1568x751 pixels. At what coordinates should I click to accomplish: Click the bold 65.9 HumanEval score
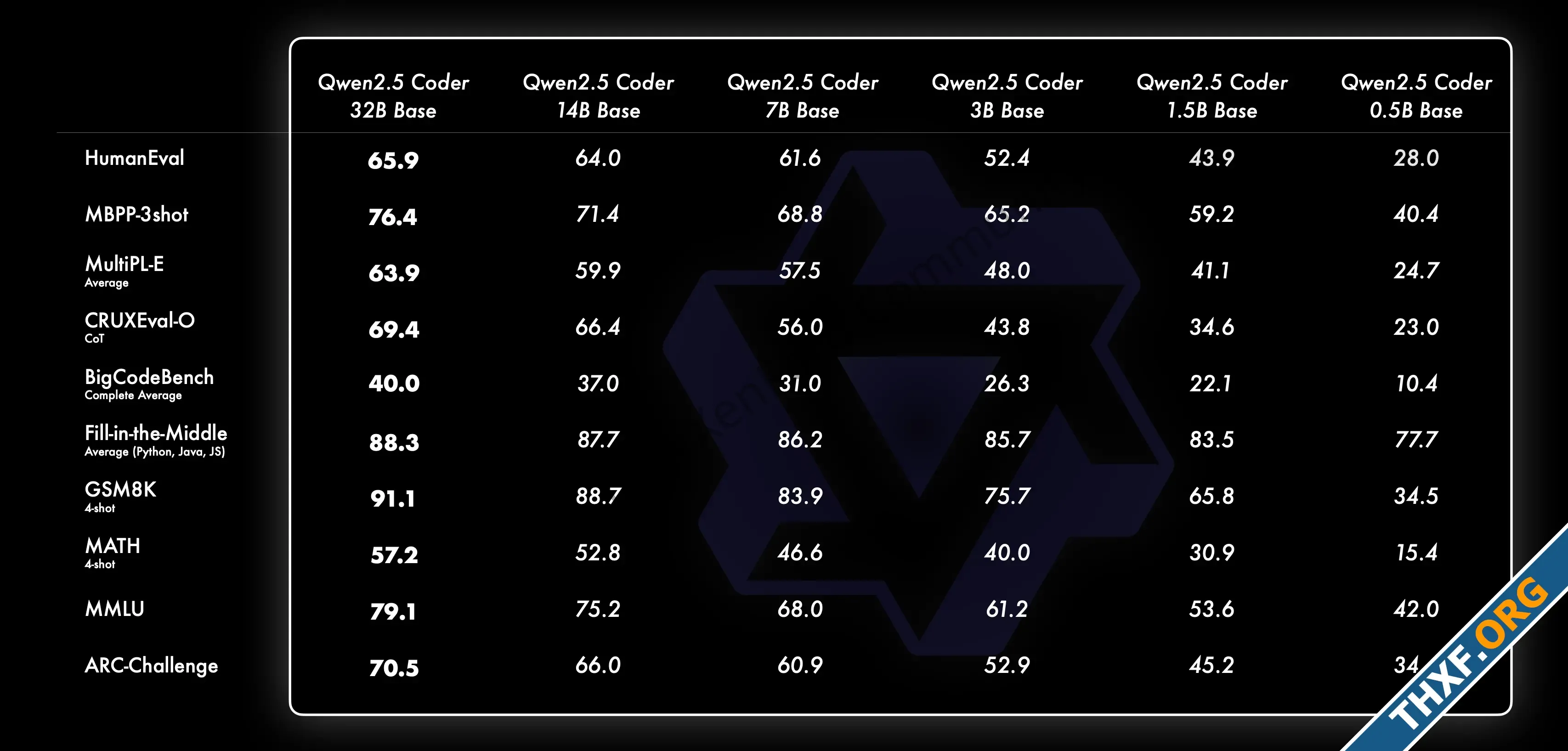tap(393, 161)
